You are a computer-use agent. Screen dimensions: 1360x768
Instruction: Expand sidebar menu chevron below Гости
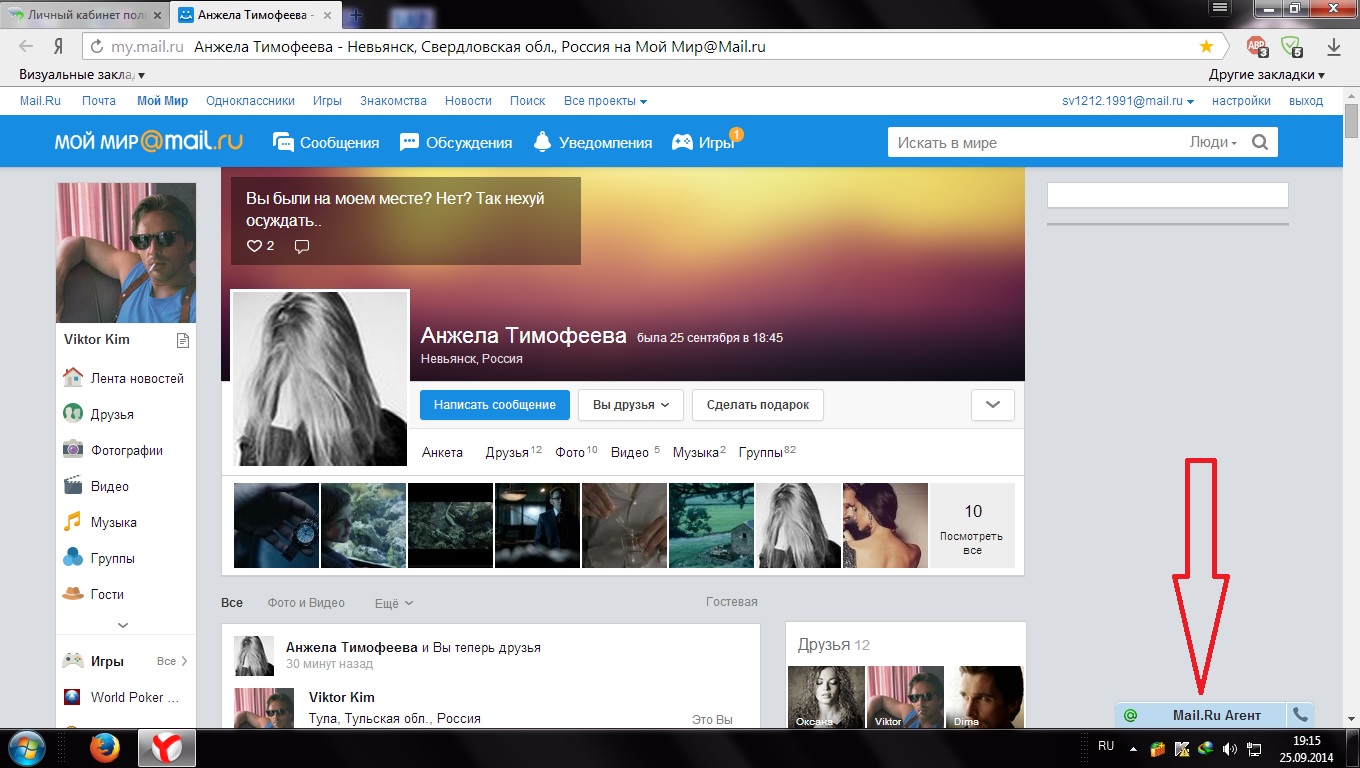[x=123, y=625]
